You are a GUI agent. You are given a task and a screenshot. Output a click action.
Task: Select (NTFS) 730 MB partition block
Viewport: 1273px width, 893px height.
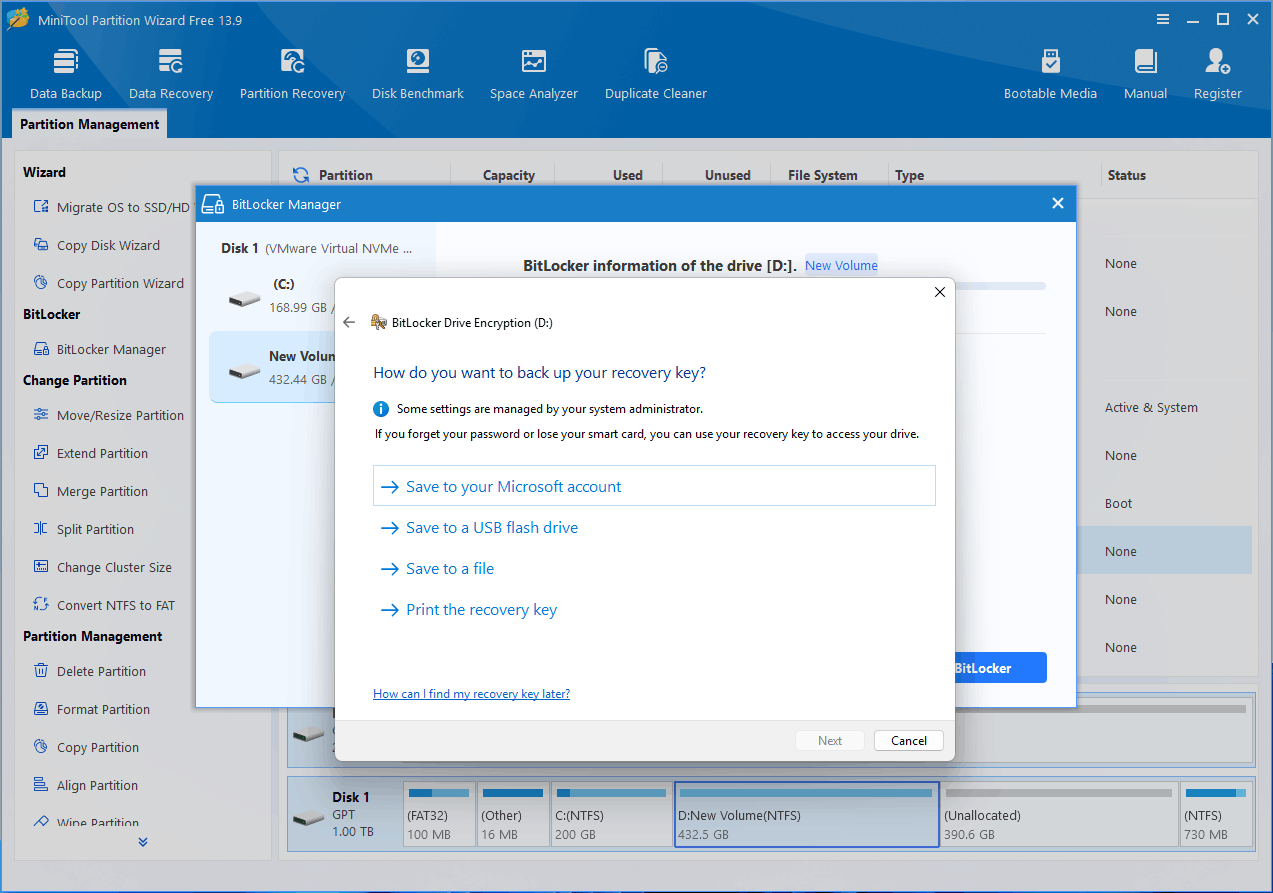(1215, 813)
